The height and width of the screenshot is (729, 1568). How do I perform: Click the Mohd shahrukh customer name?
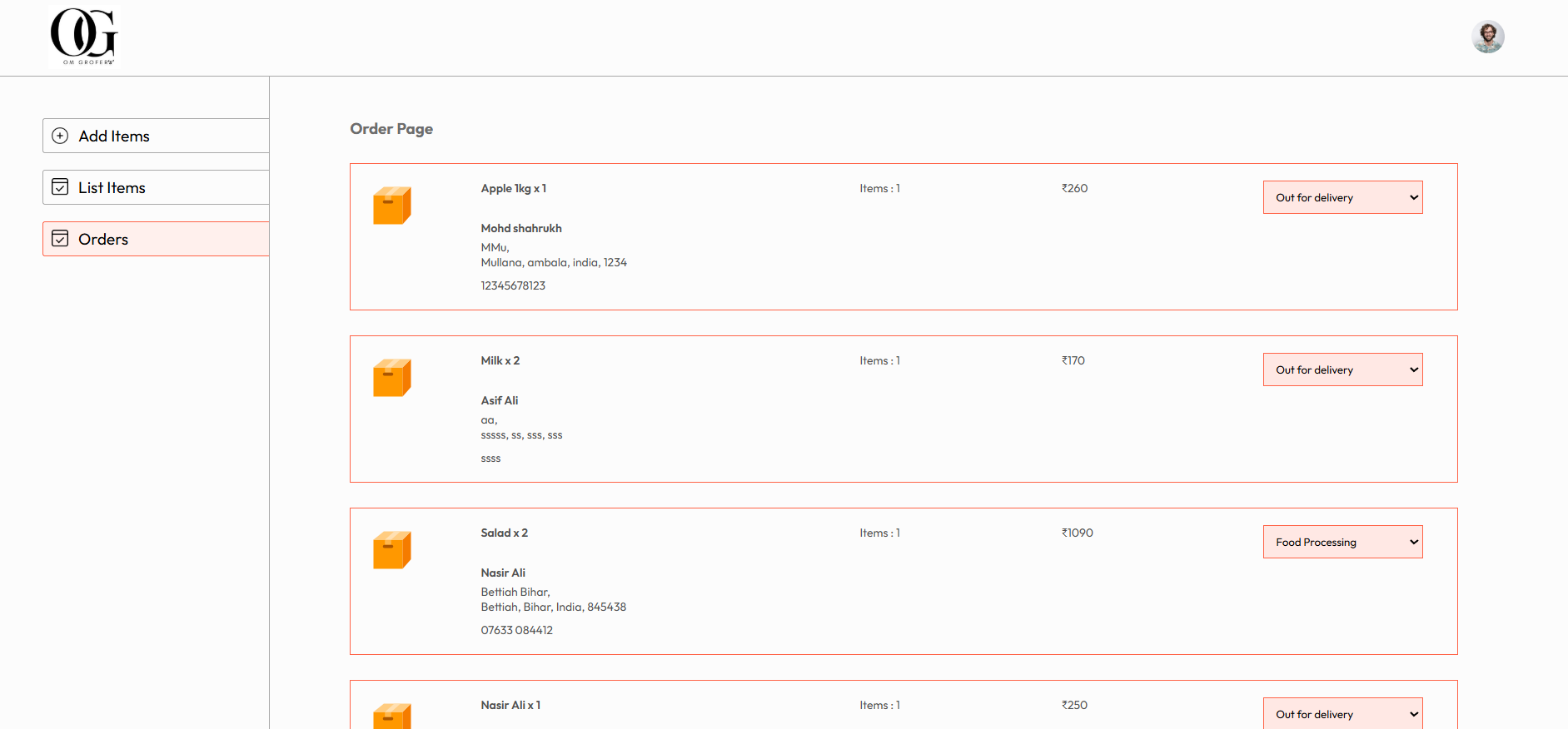click(521, 228)
